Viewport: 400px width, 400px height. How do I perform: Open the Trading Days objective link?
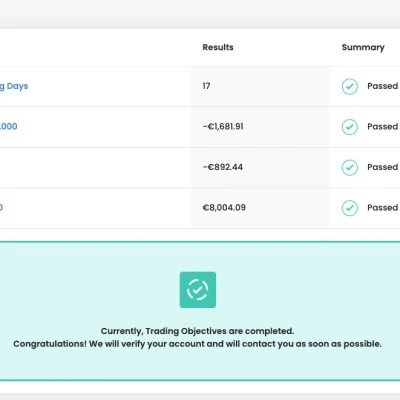[x=14, y=86]
